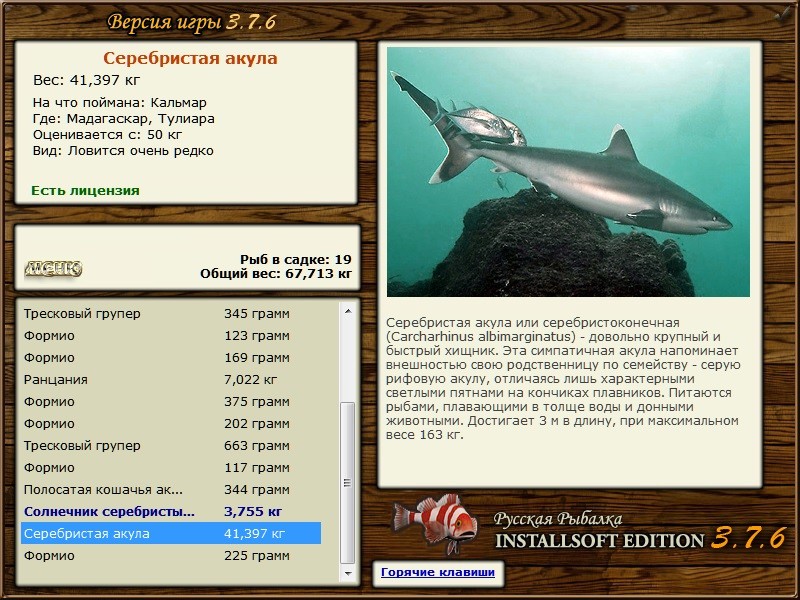Click the Вес: 41,397 кг line
Screen dimensions: 800x600
click(x=86, y=80)
